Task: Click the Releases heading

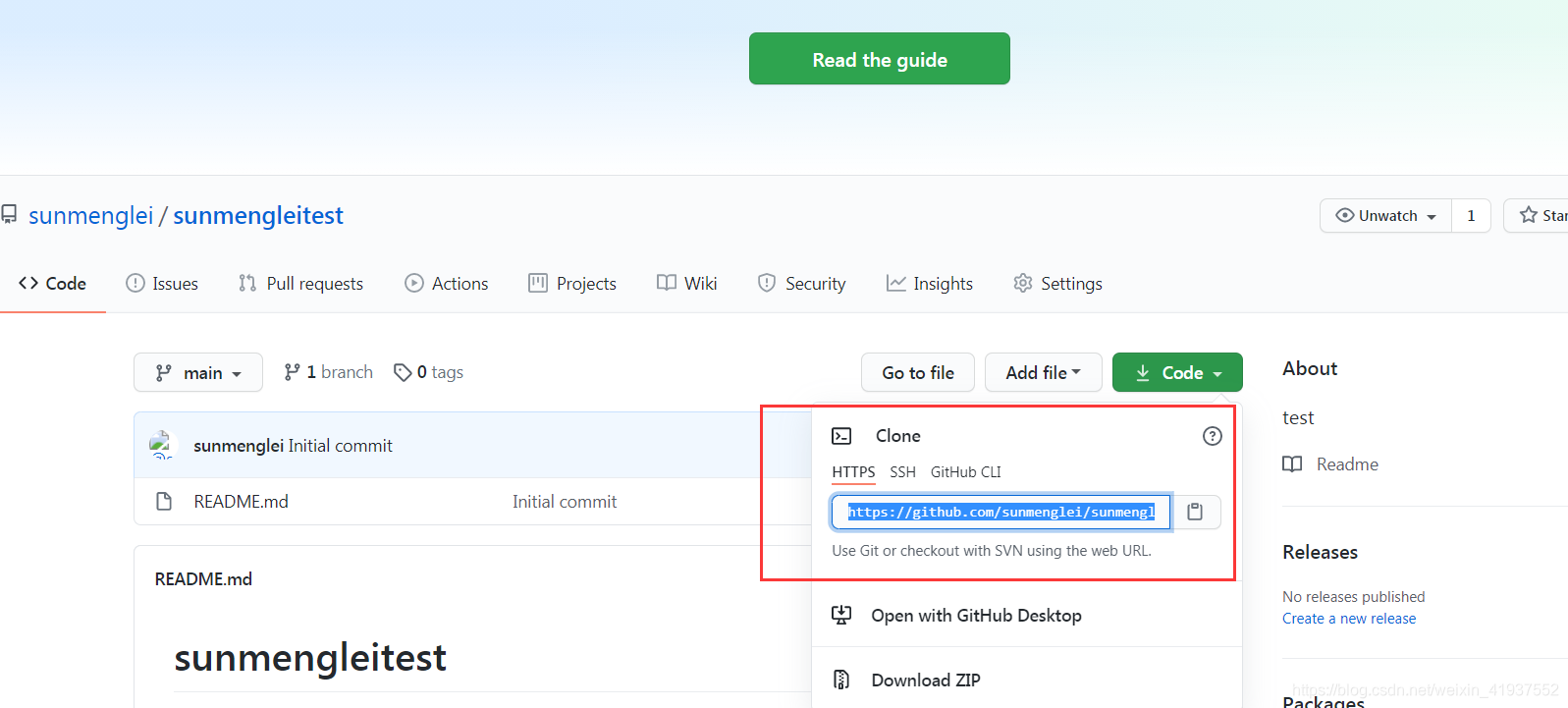Action: [1320, 552]
